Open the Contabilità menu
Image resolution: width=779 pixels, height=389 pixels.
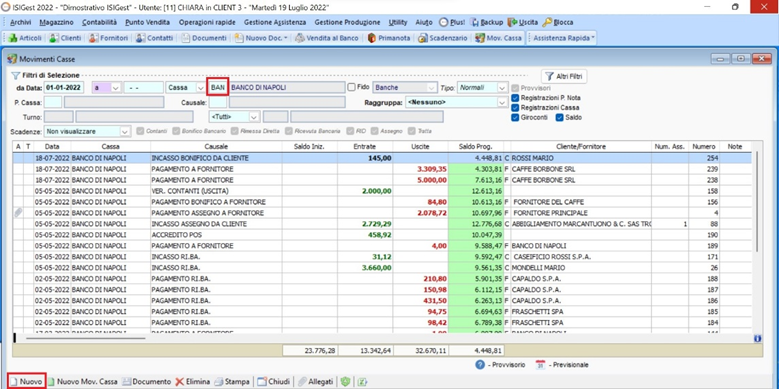[x=100, y=22]
